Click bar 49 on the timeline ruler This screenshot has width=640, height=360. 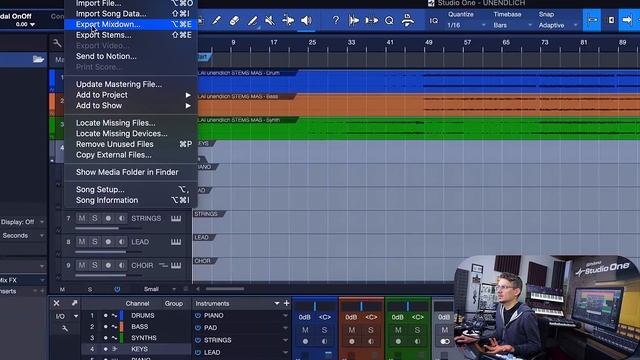[428, 42]
